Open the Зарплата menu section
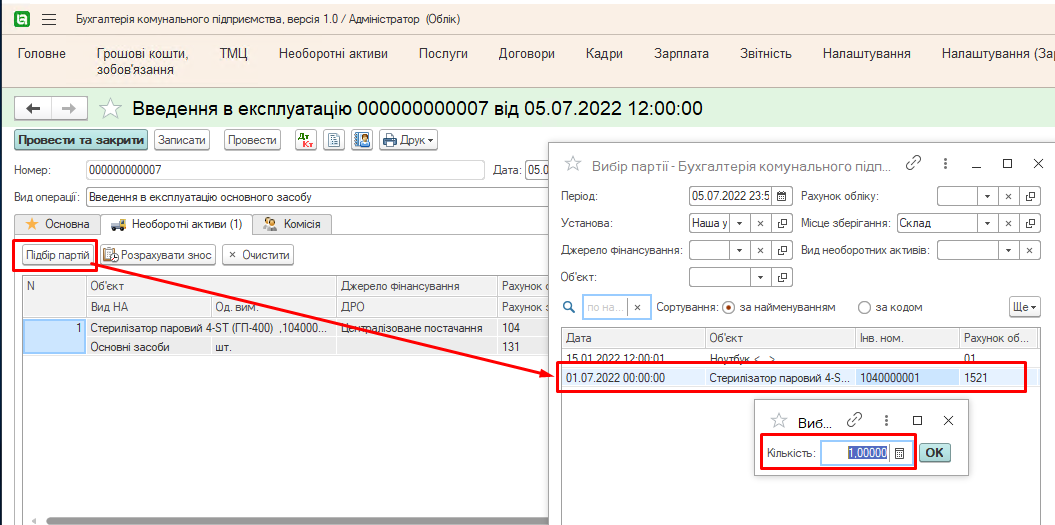1055x525 pixels. click(x=682, y=54)
